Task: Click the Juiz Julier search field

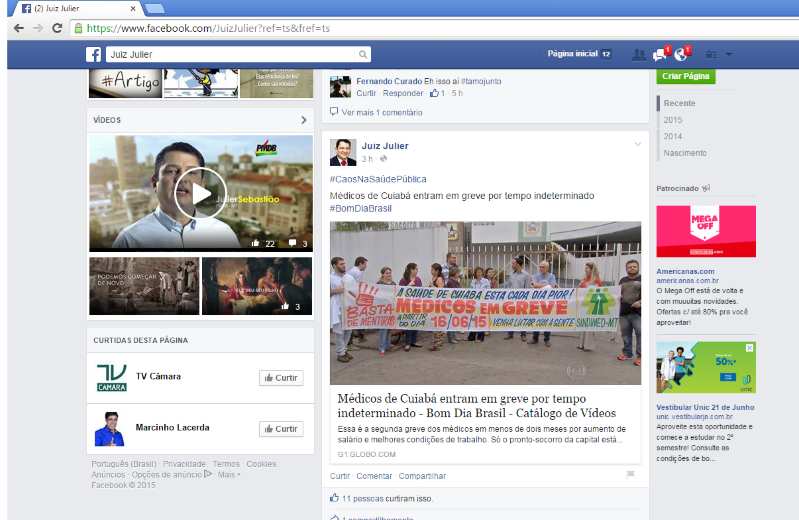Action: (232, 55)
